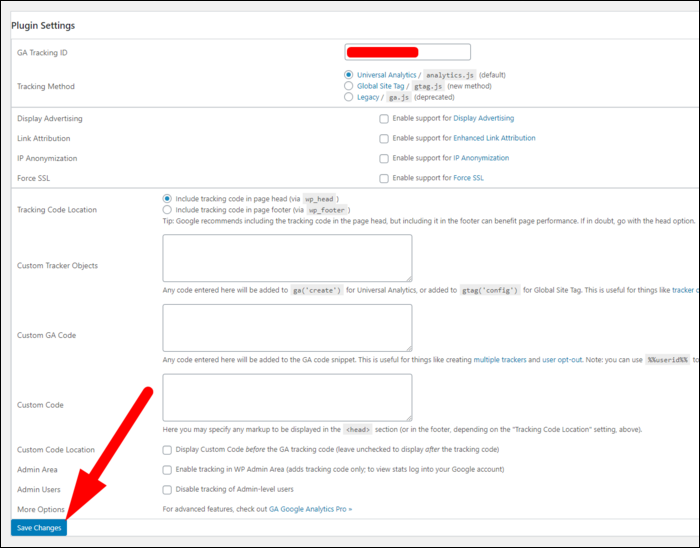Open the Display Advertising link
This screenshot has height=548, width=700.
pyautogui.click(x=483, y=118)
